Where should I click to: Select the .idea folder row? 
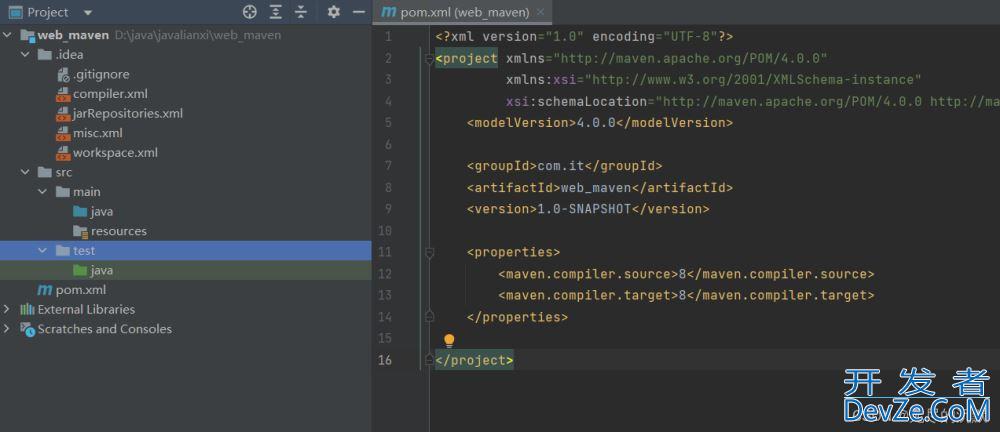[x=186, y=55]
